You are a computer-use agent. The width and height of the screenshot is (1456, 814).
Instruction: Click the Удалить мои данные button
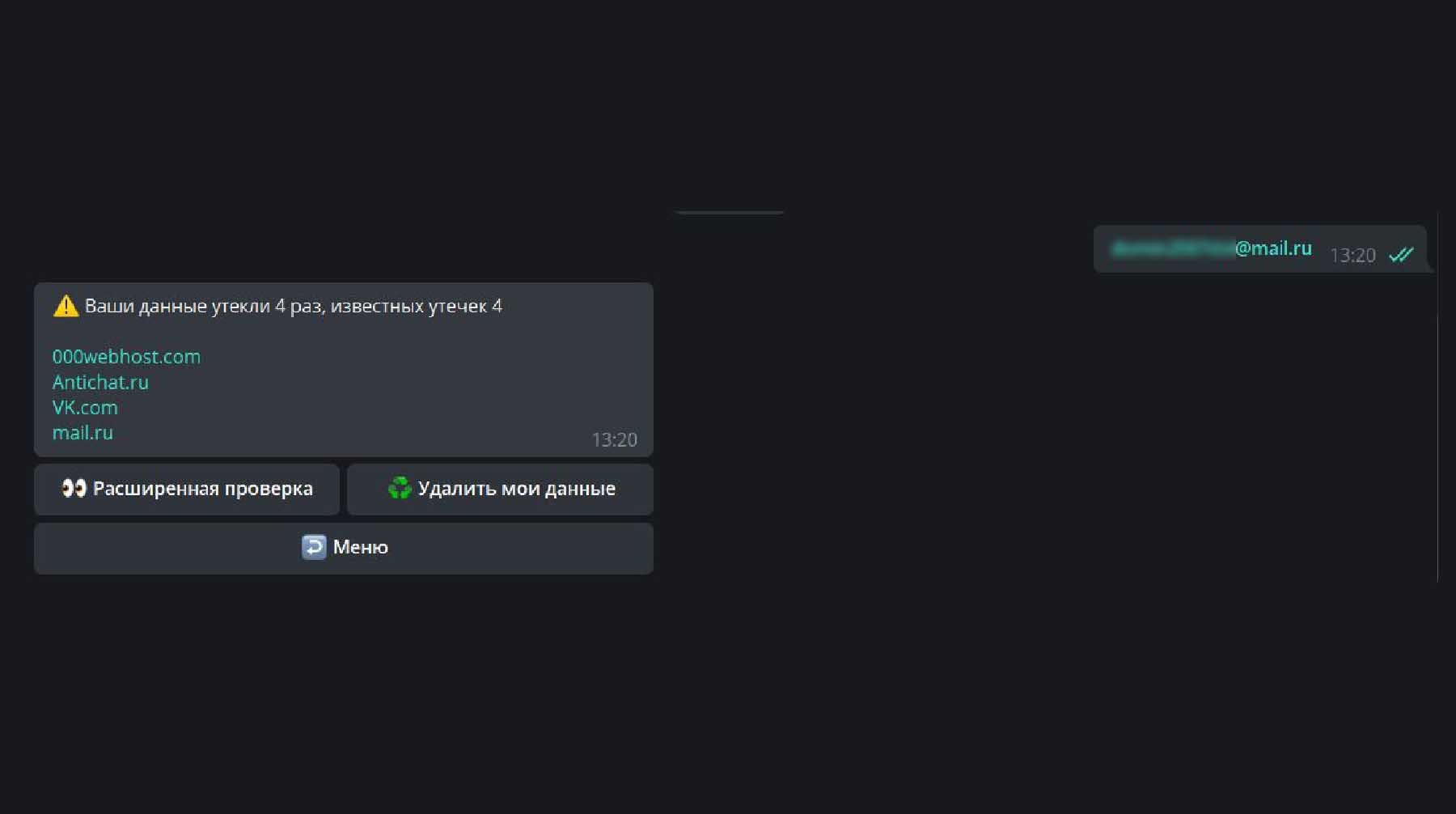500,489
